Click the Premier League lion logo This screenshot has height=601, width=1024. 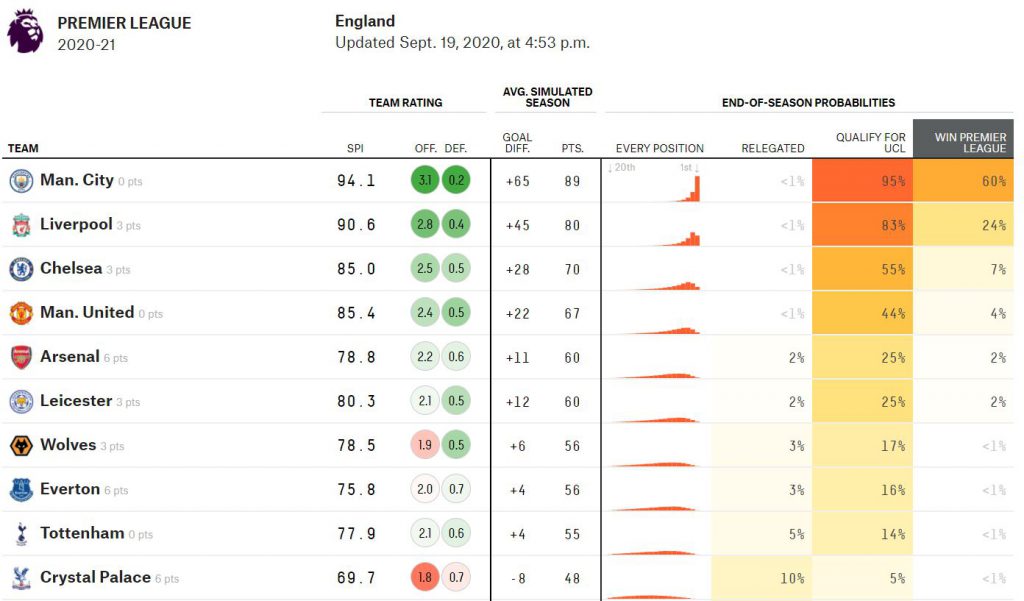pos(25,31)
